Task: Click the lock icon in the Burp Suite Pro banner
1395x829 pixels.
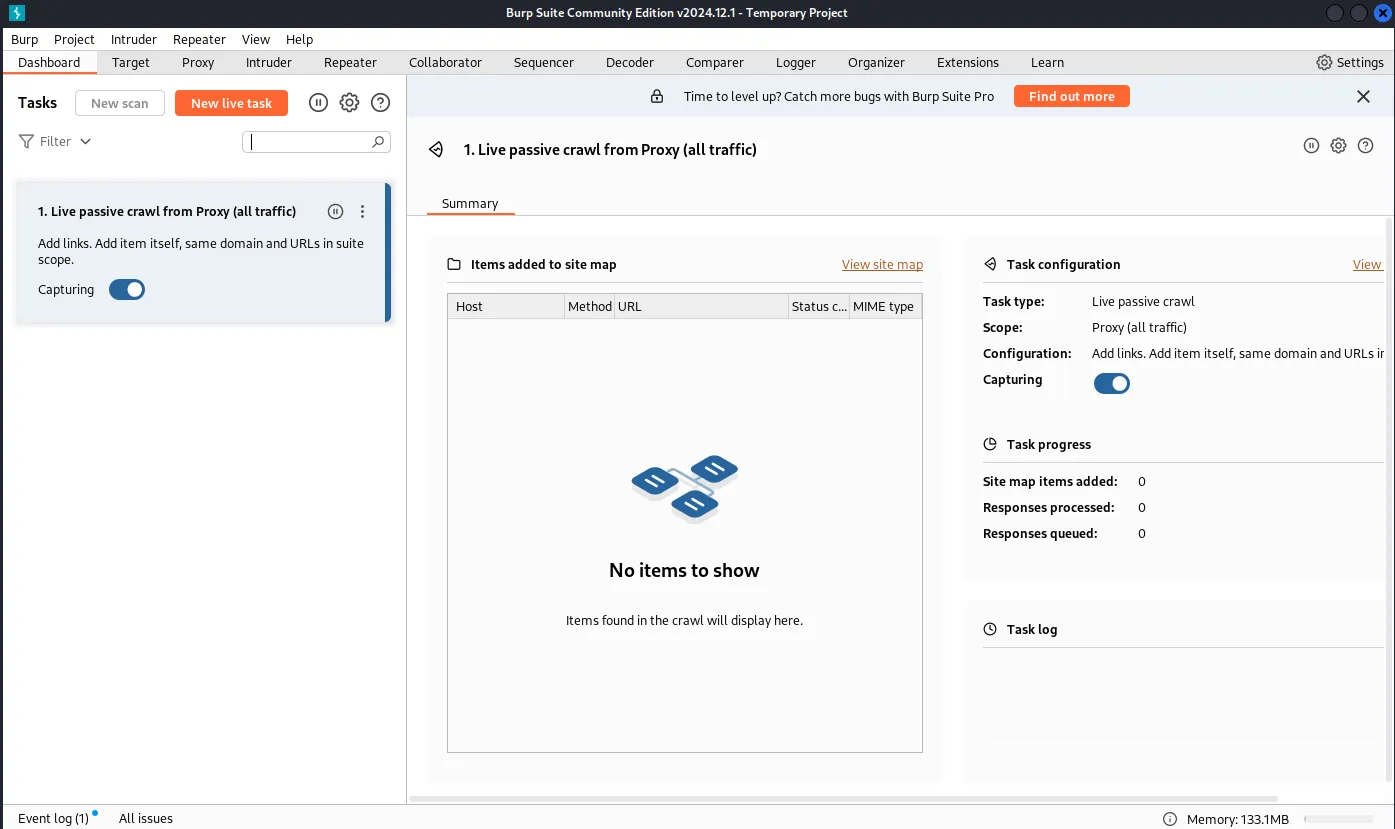Action: point(657,97)
